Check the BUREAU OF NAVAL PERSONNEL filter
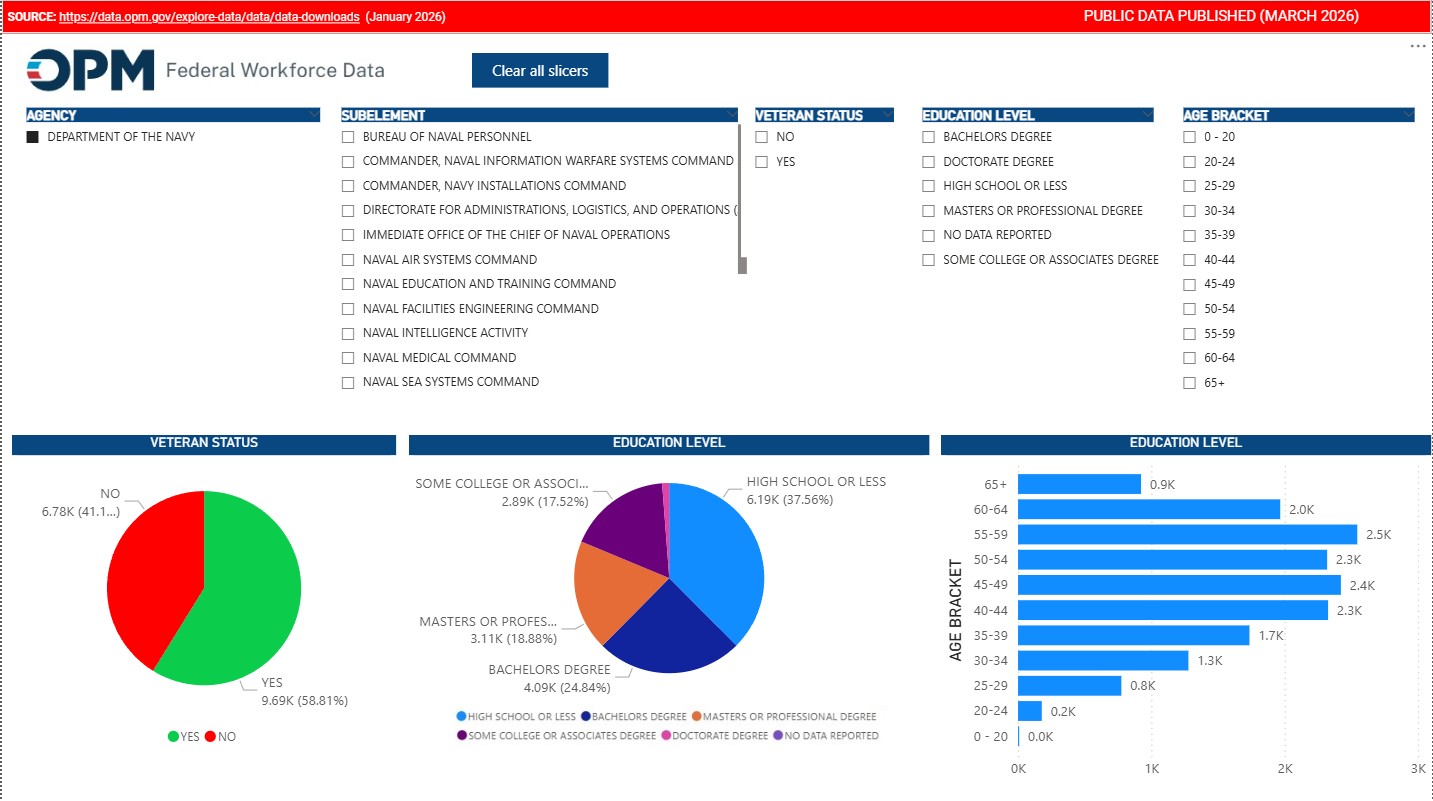The width and height of the screenshot is (1433, 801). click(348, 137)
